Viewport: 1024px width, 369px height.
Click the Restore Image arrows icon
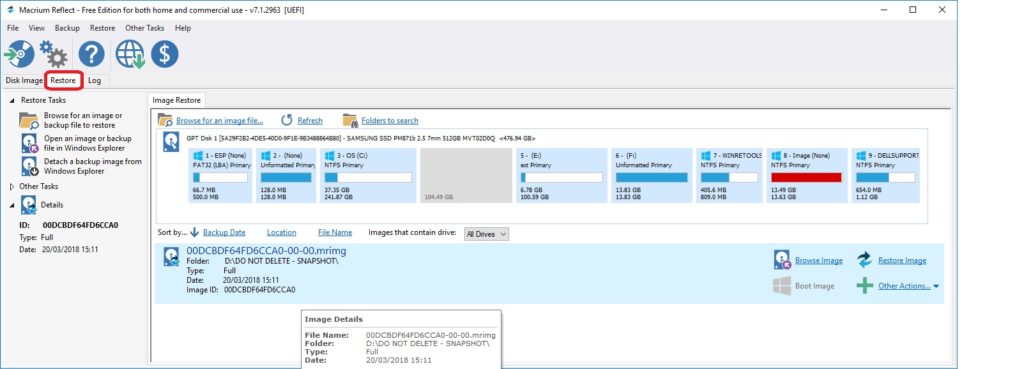pyautogui.click(x=864, y=260)
